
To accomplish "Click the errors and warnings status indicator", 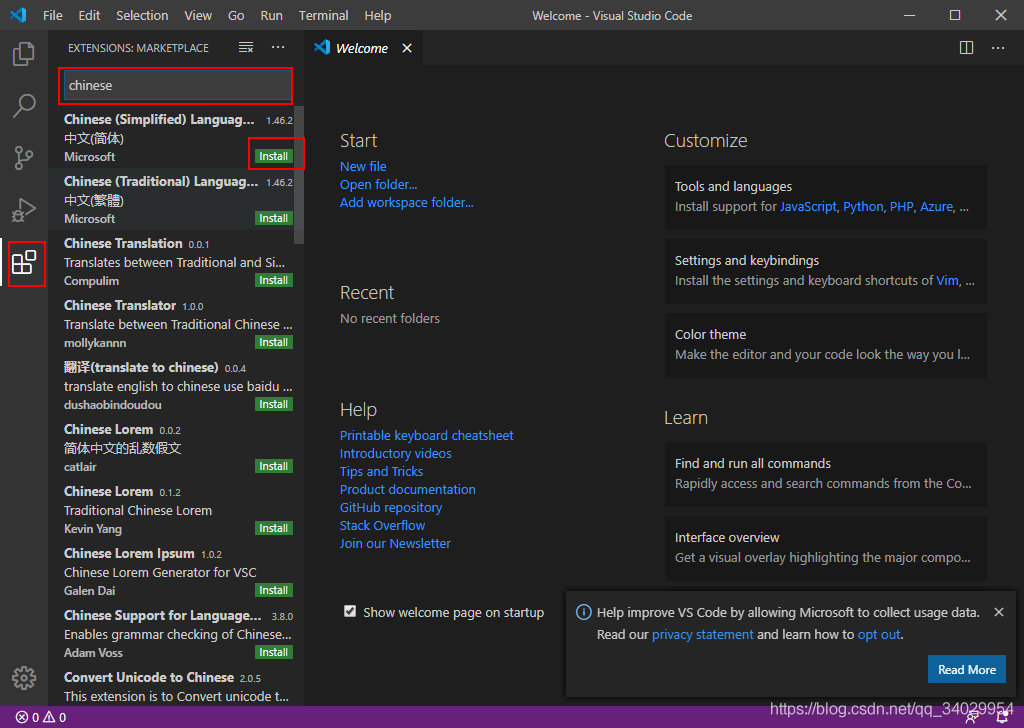I will click(40, 717).
